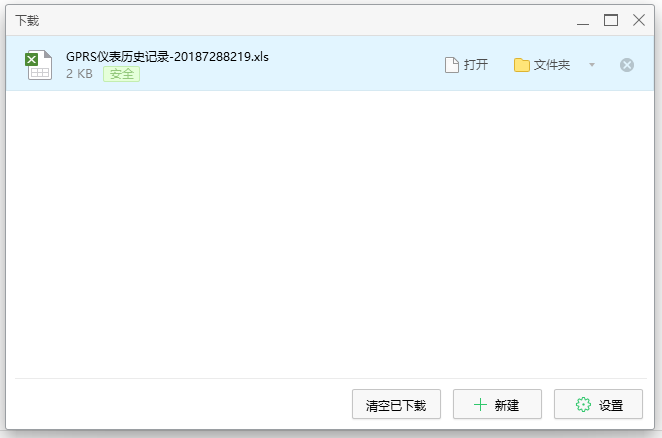Screen dimensions: 662x438
Task: Click the 2 KB file size text
Action: pos(79,74)
